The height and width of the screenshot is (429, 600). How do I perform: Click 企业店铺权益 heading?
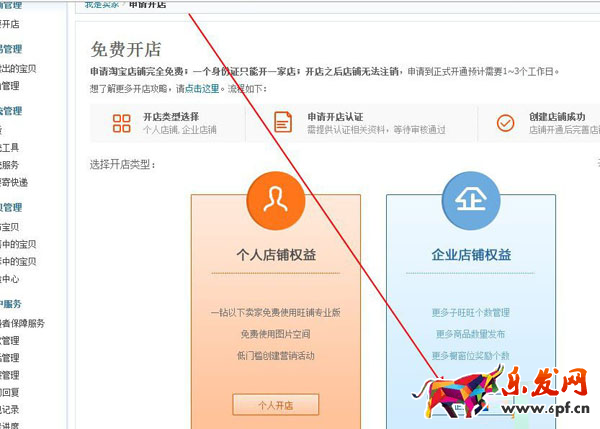(471, 254)
